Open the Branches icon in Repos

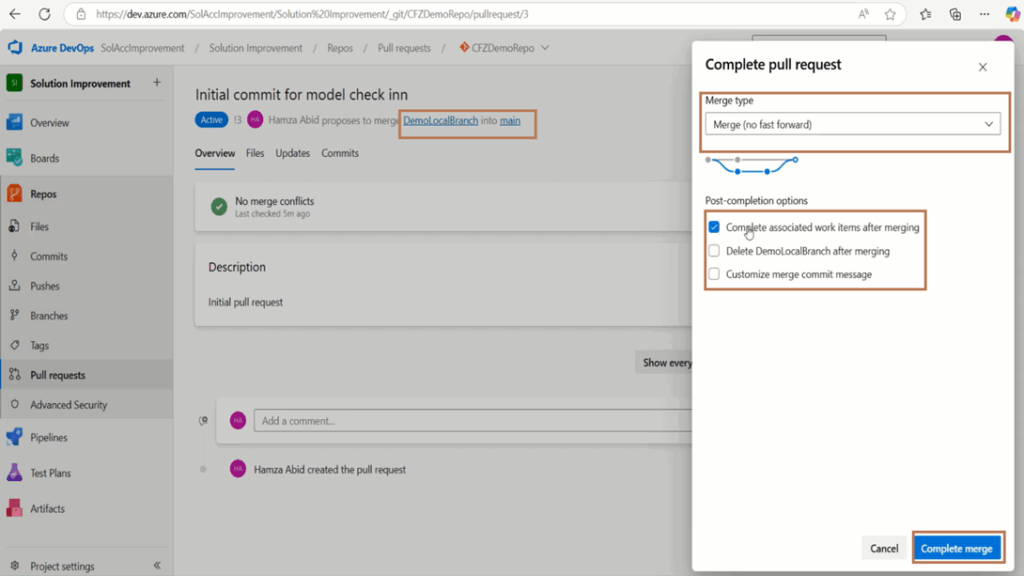14,315
